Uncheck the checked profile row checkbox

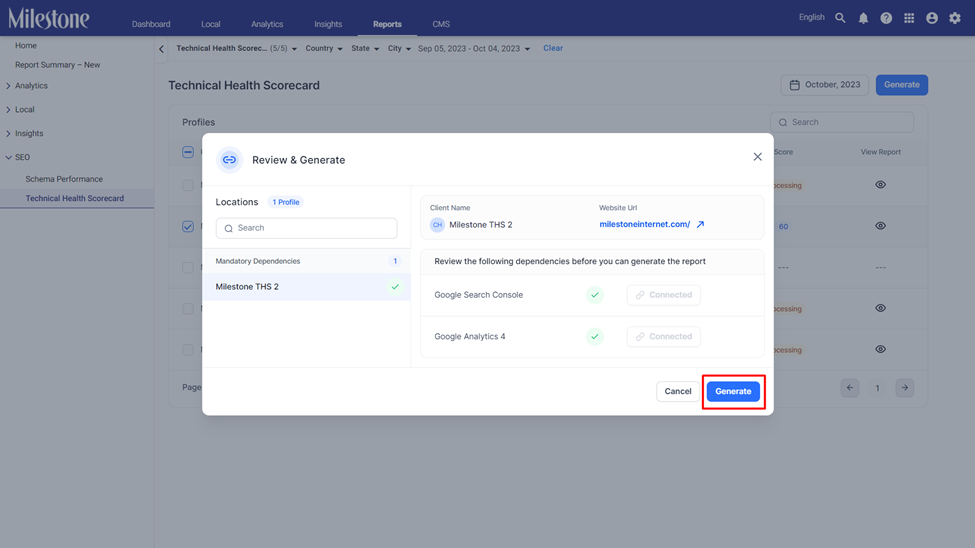point(188,226)
